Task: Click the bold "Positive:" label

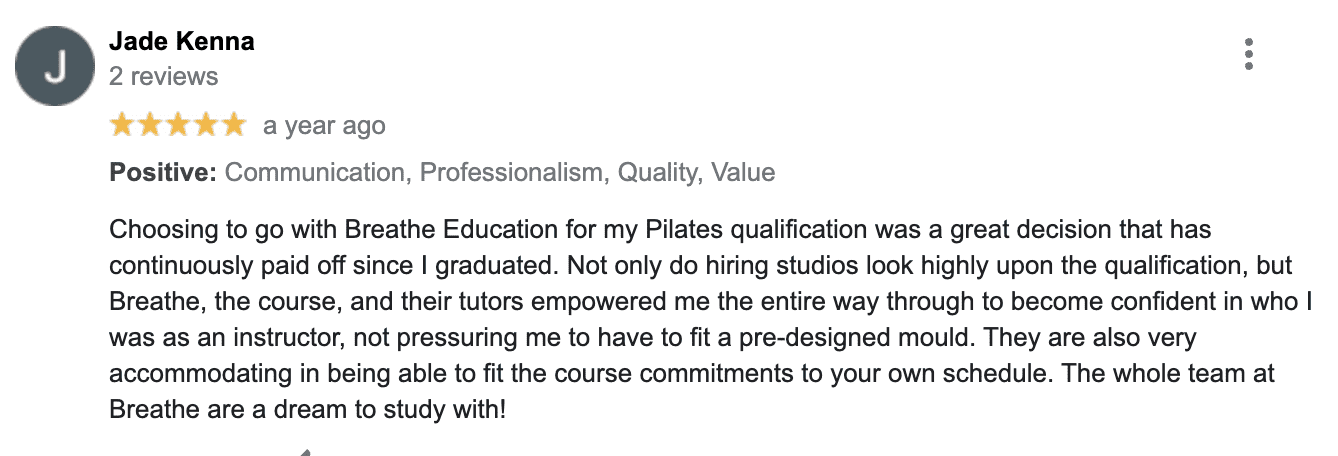Action: [163, 172]
